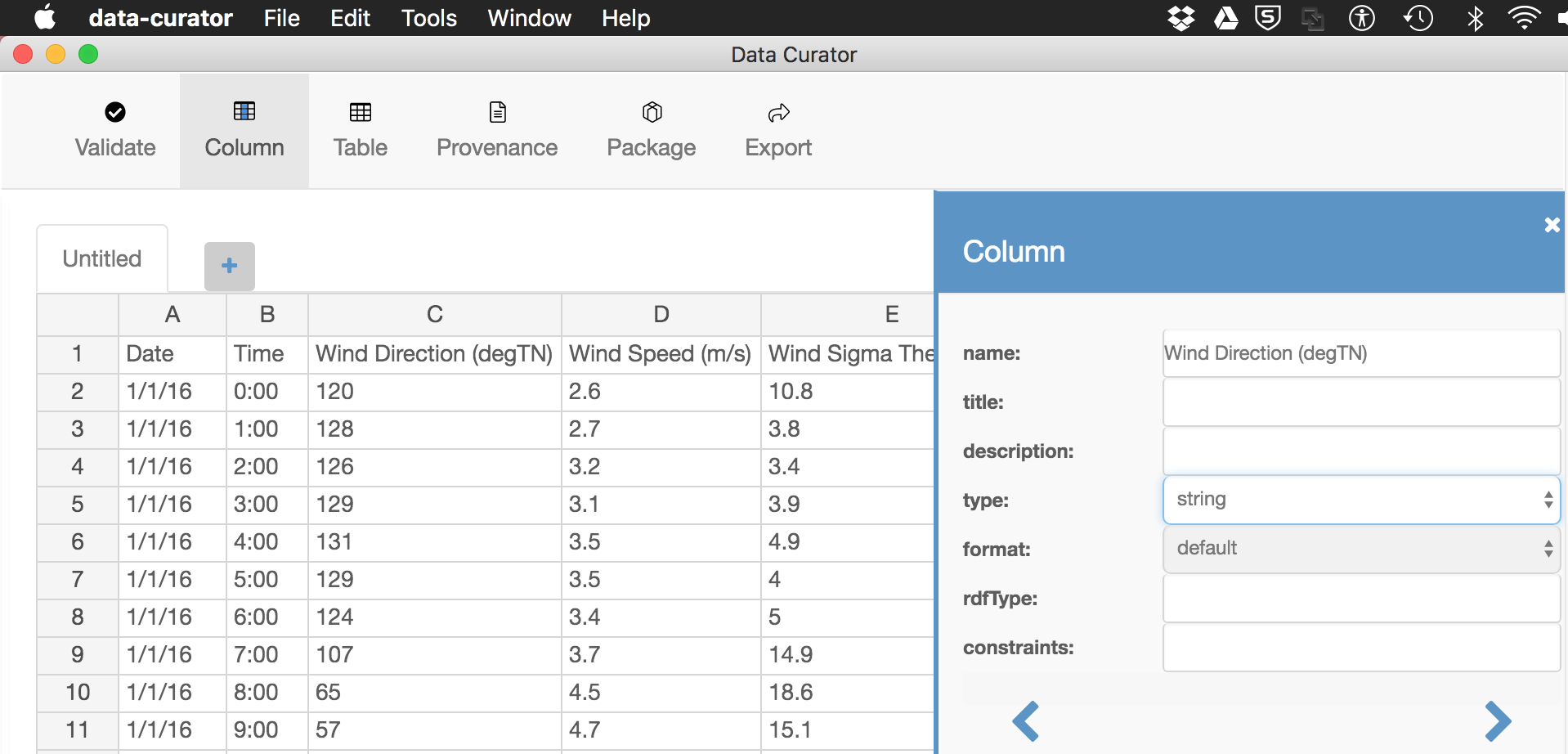This screenshot has height=754, width=1568.
Task: Open the type dropdown showing string
Action: 1361,500
